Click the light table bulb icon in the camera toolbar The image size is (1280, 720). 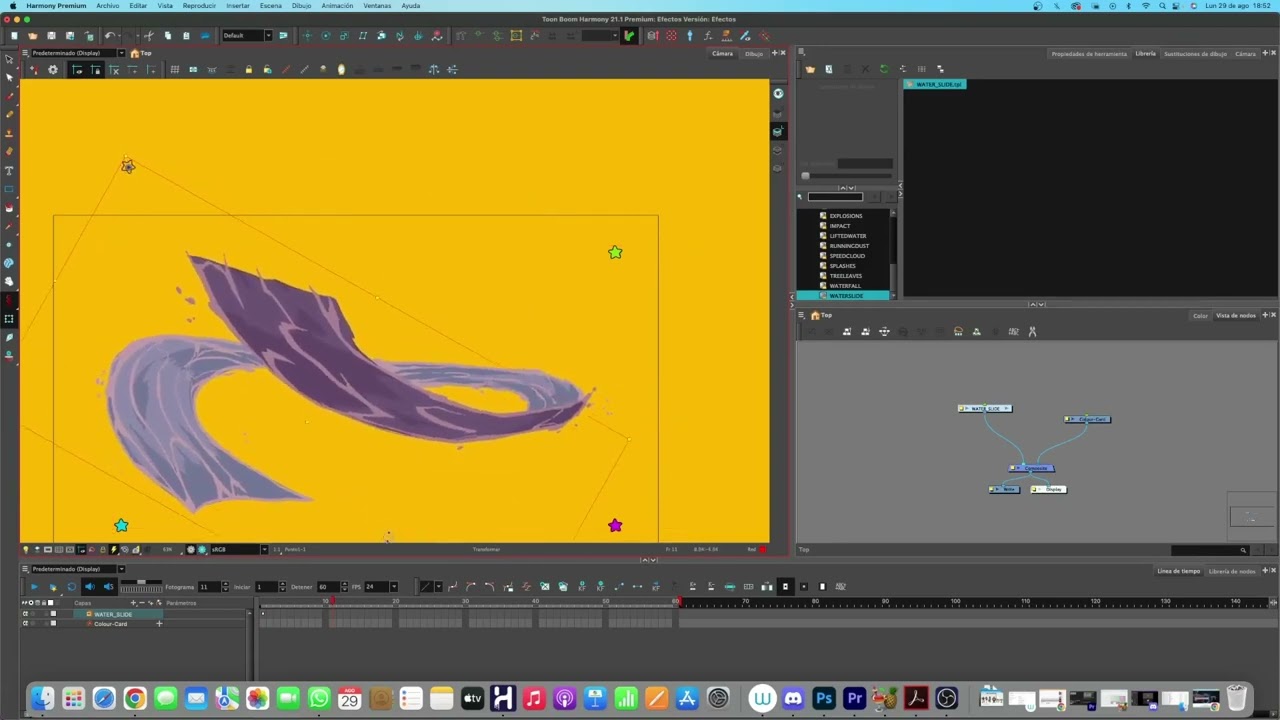(x=341, y=70)
